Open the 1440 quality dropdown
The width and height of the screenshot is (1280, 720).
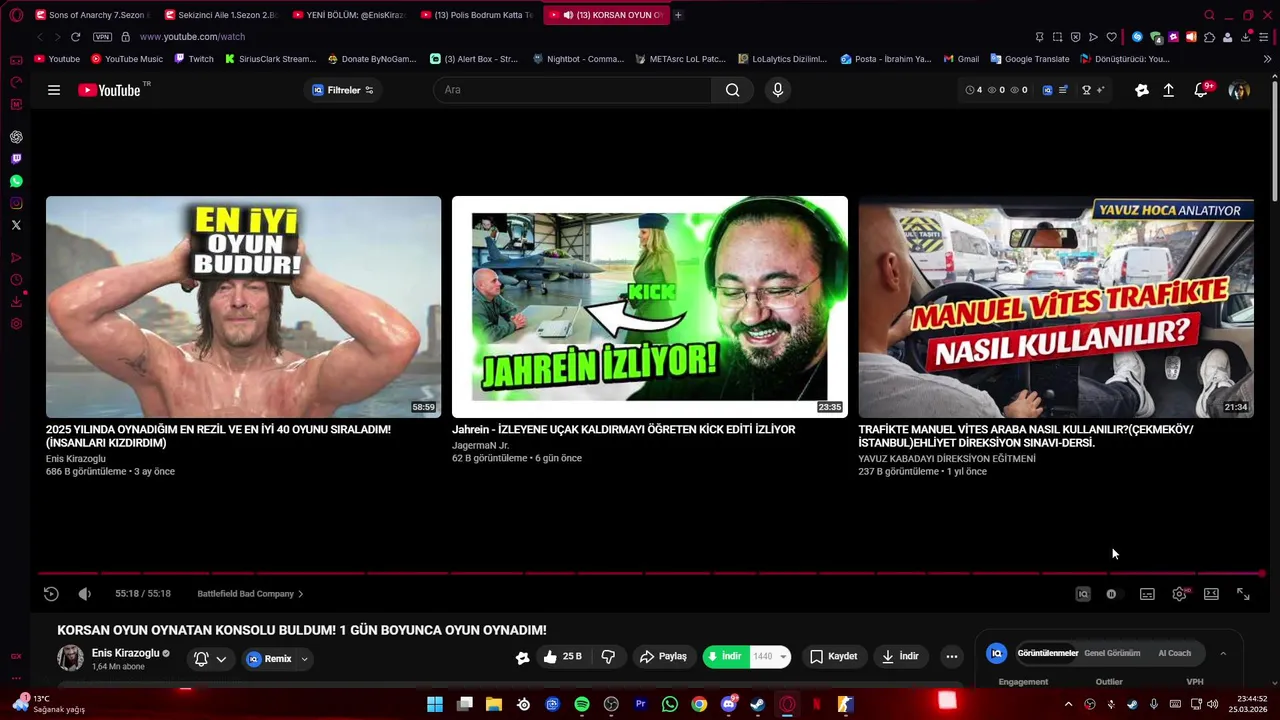[770, 657]
